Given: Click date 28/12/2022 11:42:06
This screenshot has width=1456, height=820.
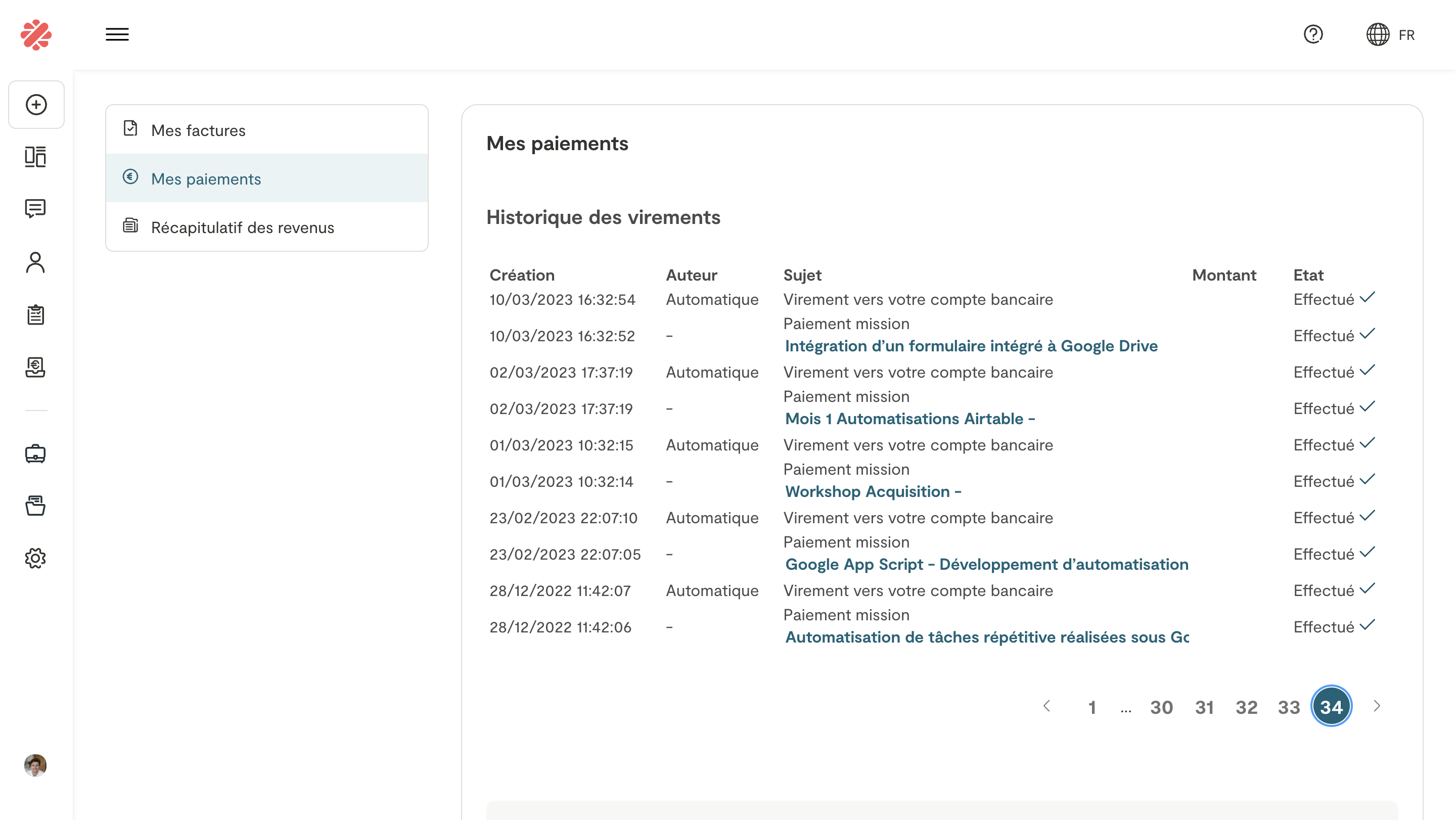Looking at the screenshot, I should 560,627.
